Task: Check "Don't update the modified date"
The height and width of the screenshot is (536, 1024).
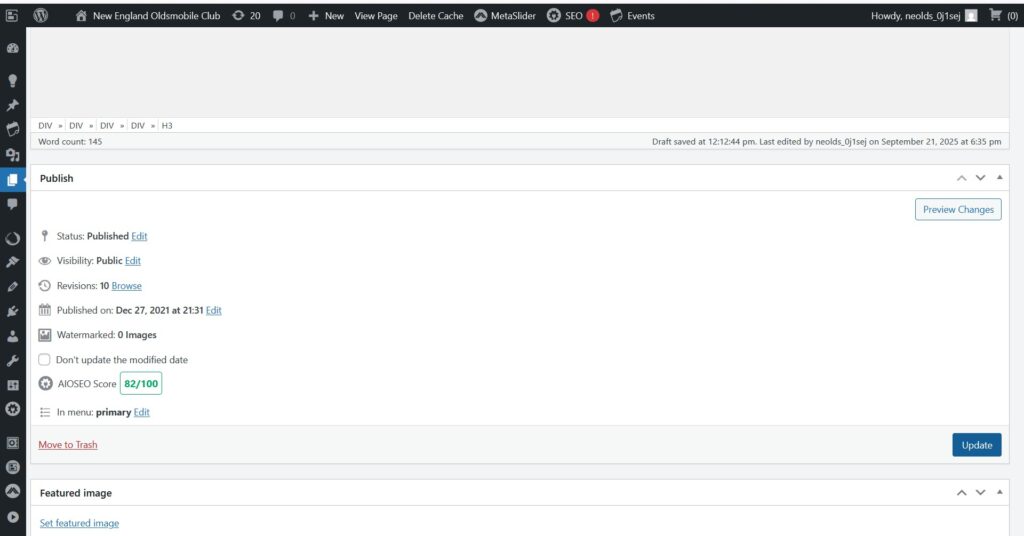Action: tap(44, 360)
